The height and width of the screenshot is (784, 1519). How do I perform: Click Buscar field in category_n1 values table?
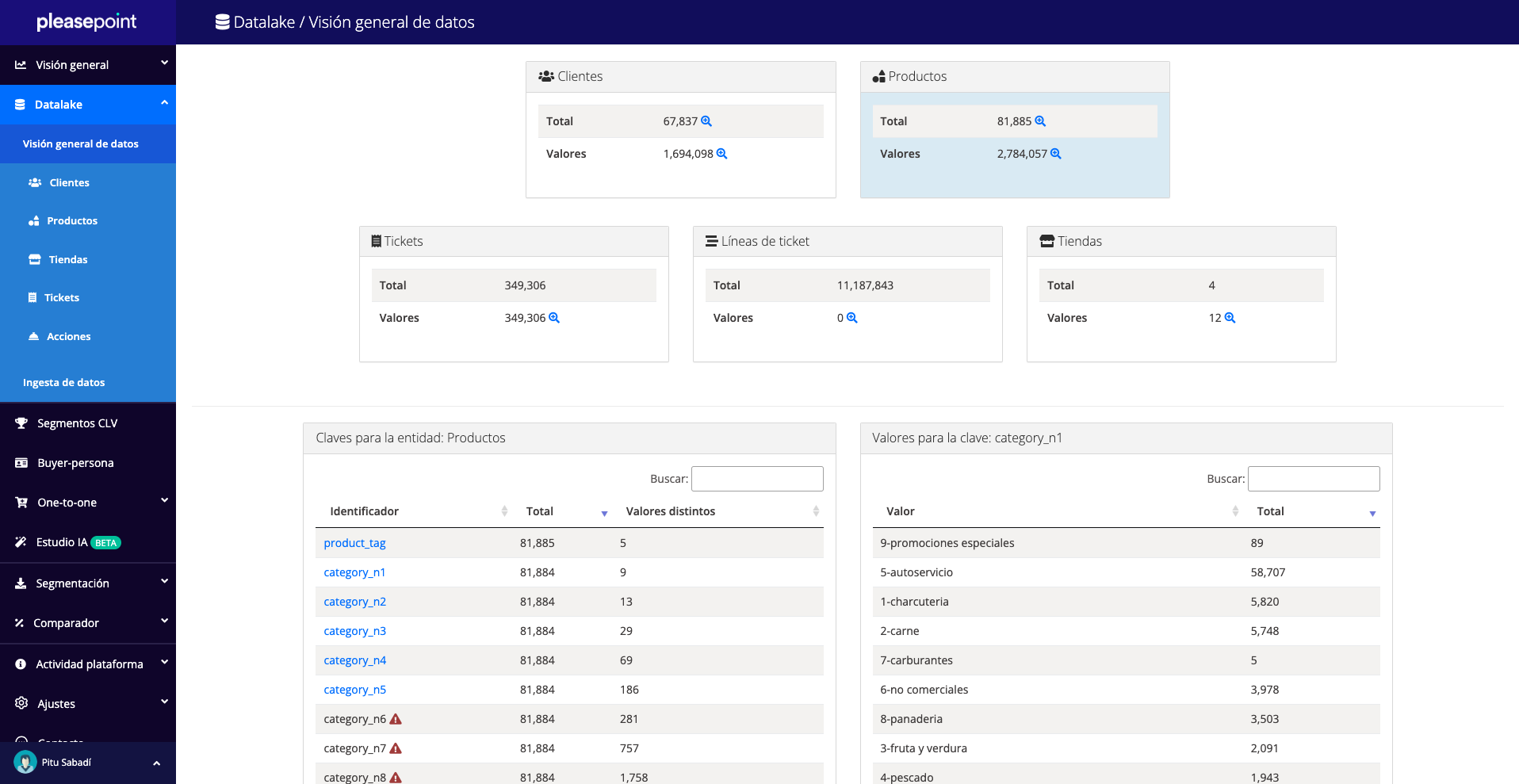point(1314,479)
